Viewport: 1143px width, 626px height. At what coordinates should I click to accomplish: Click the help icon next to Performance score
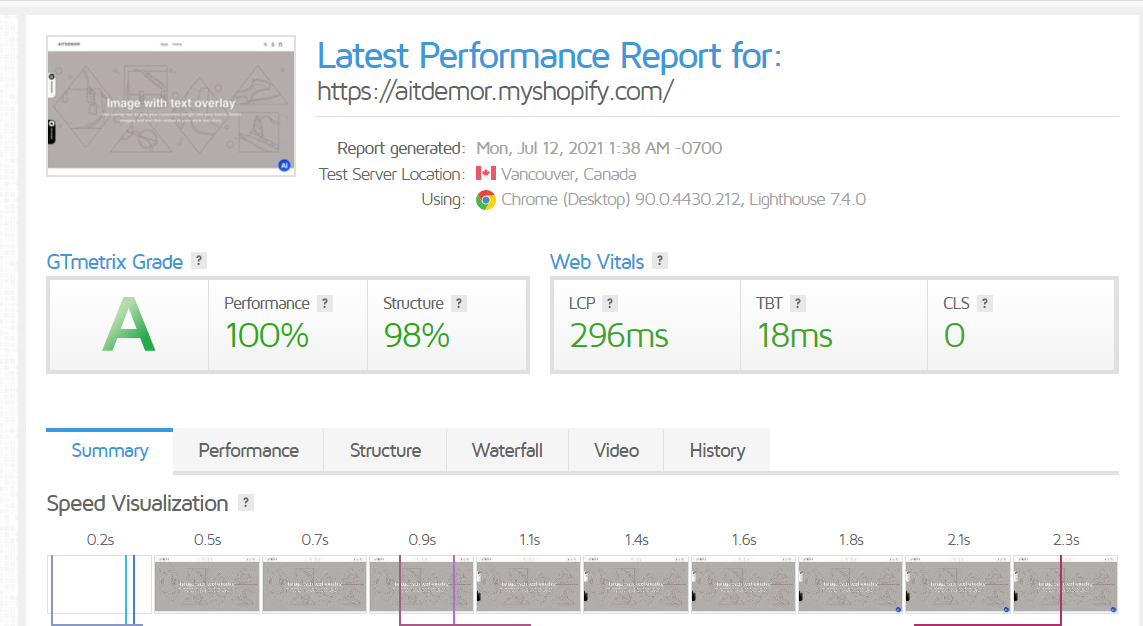pyautogui.click(x=325, y=303)
